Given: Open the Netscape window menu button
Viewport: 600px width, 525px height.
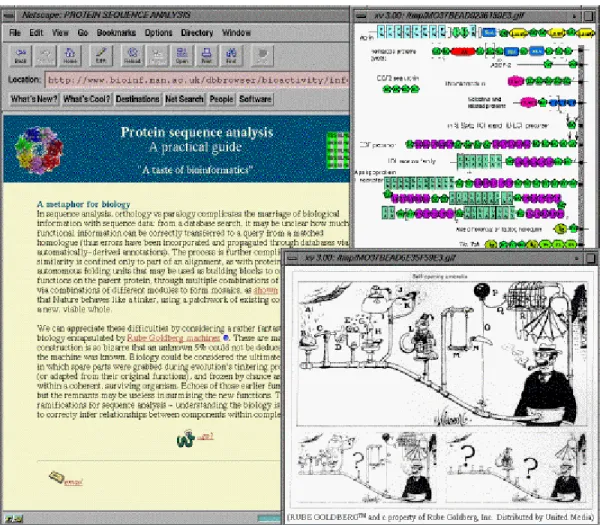Looking at the screenshot, I should [x=8, y=15].
